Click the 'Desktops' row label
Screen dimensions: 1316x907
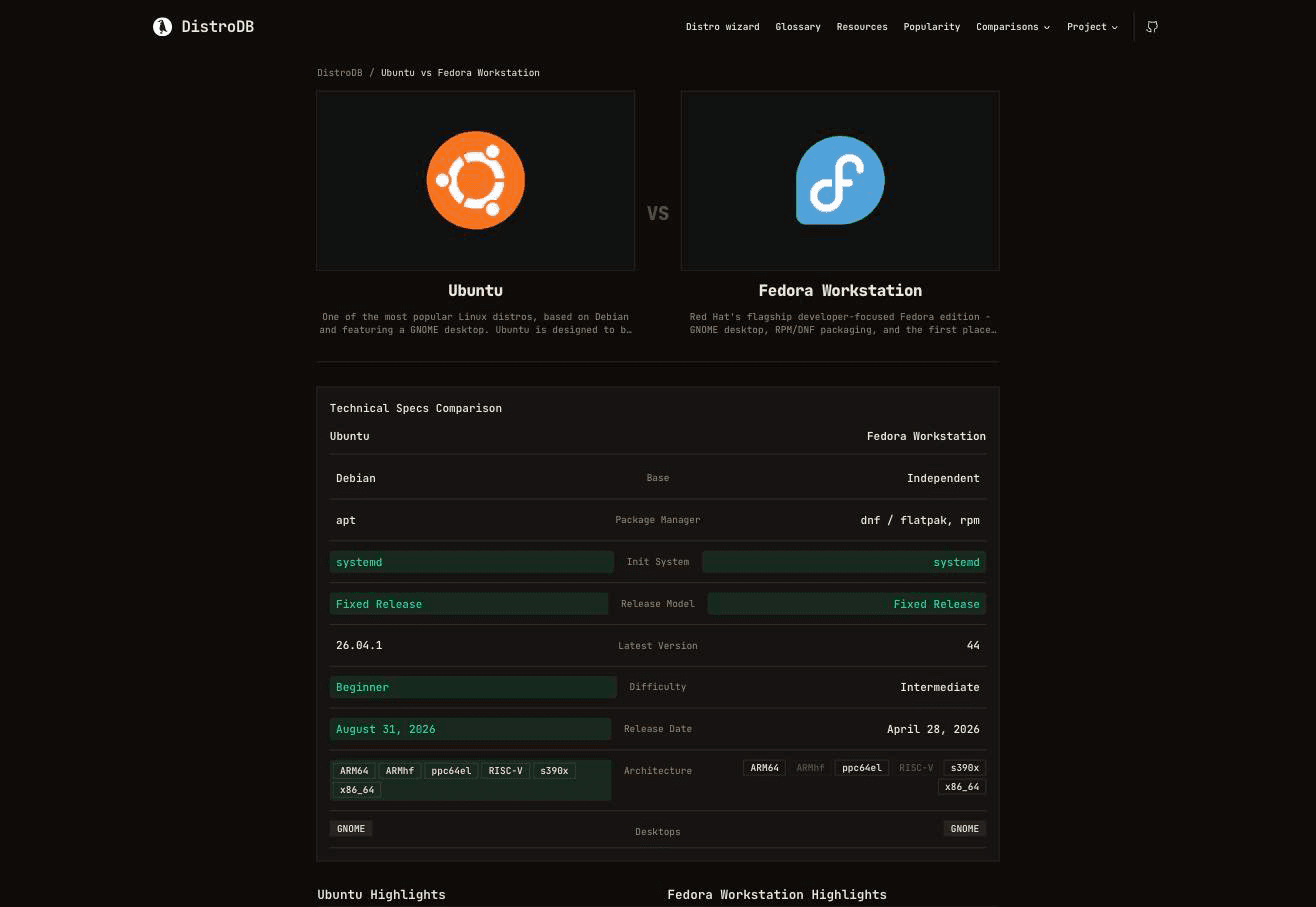tap(658, 832)
